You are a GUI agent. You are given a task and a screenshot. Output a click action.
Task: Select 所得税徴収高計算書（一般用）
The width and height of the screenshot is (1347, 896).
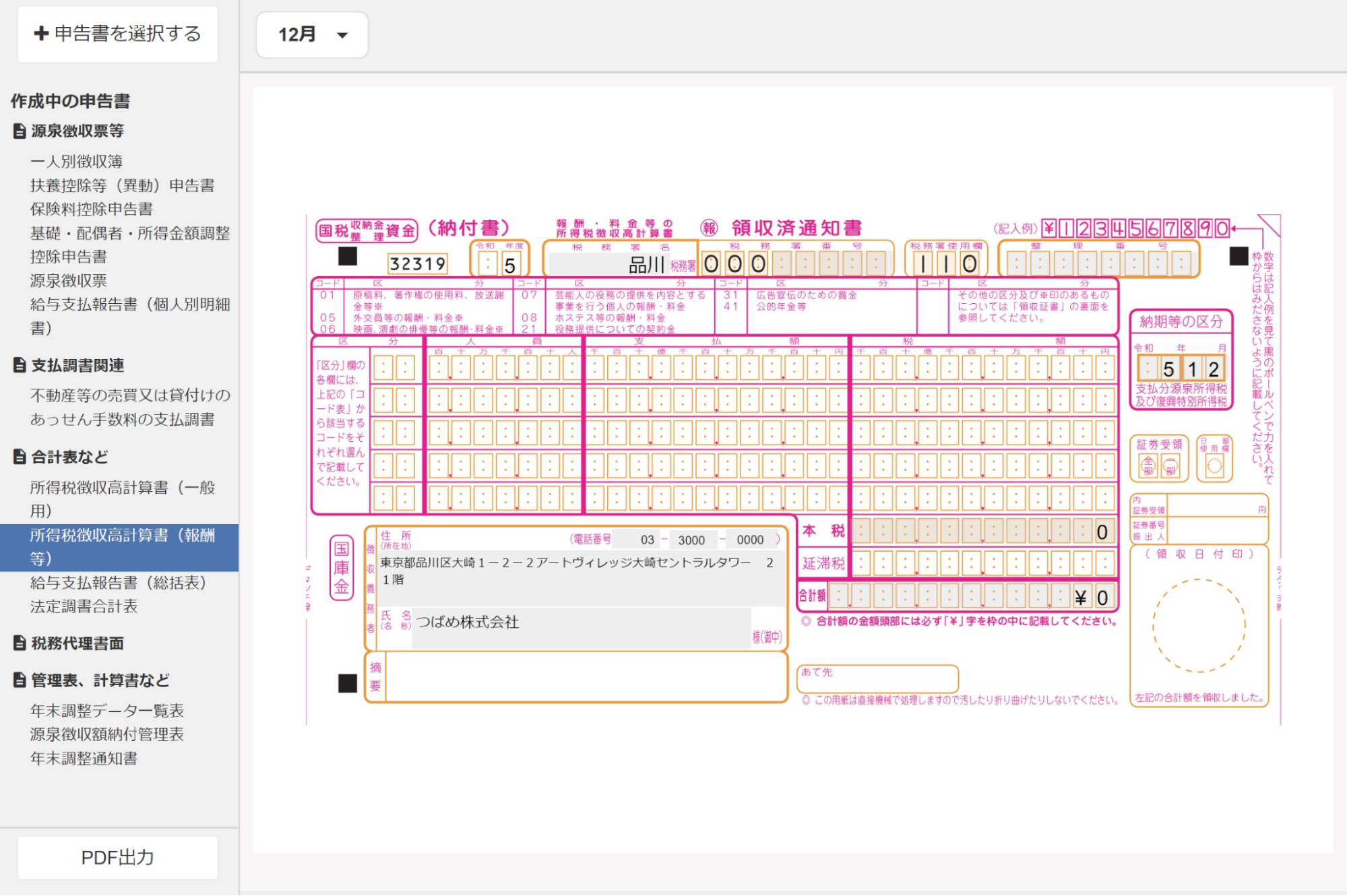coord(123,499)
